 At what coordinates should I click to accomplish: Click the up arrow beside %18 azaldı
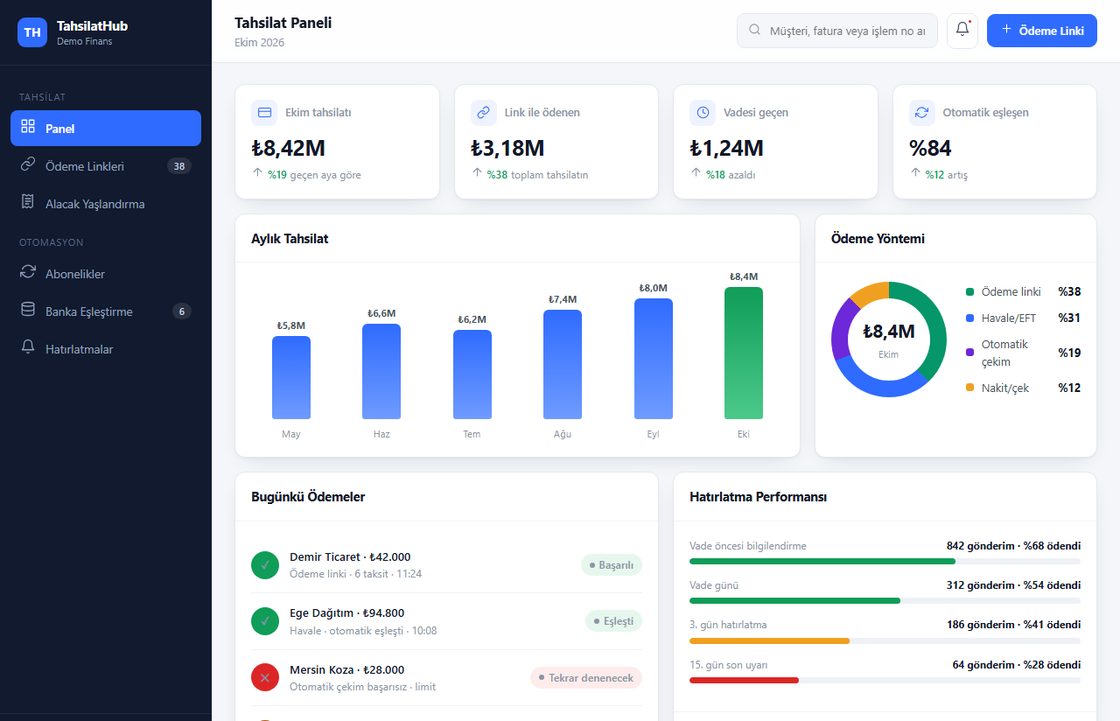[x=696, y=173]
